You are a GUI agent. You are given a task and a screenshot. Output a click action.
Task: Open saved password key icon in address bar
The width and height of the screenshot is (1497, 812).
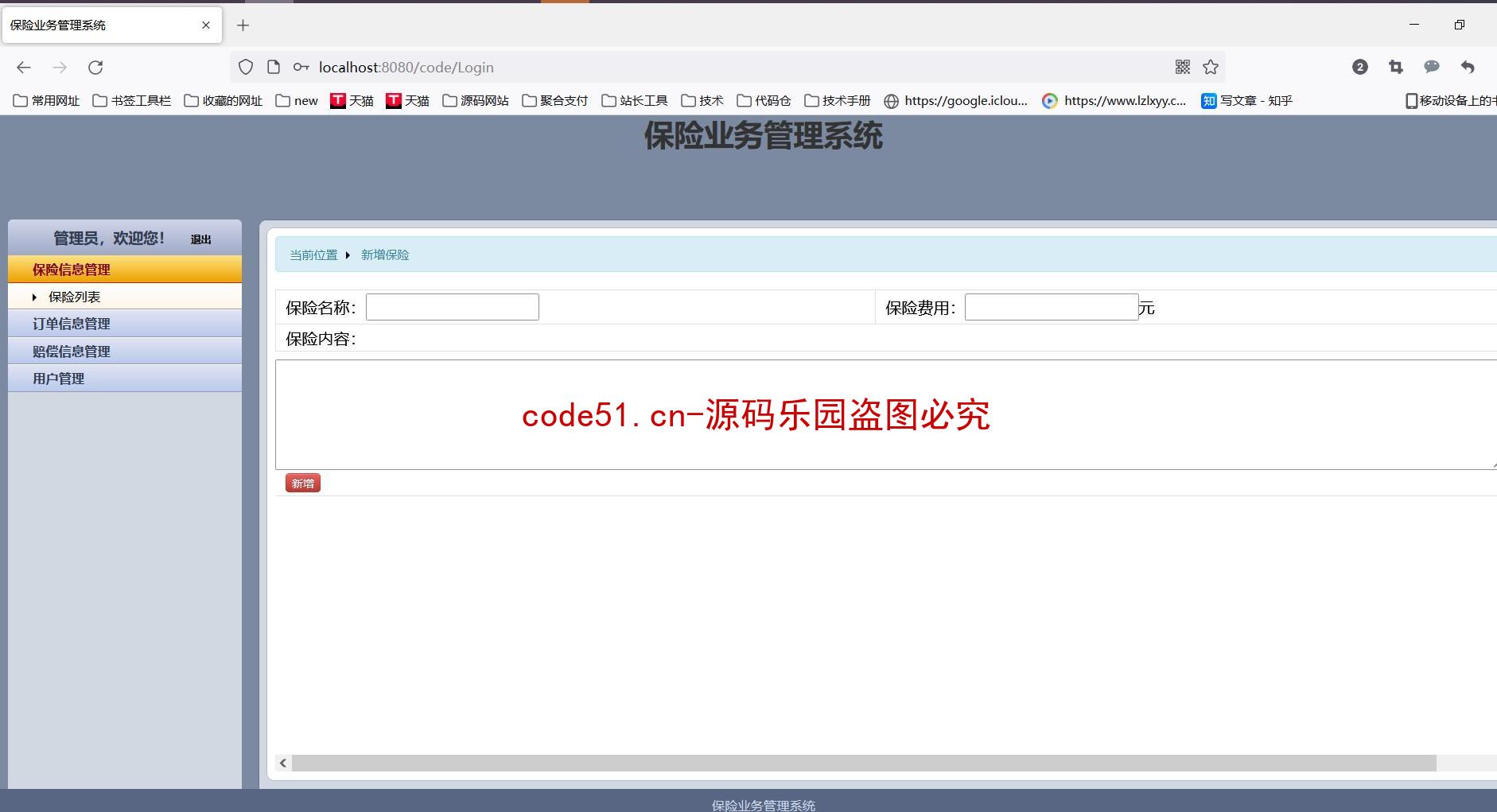point(301,68)
